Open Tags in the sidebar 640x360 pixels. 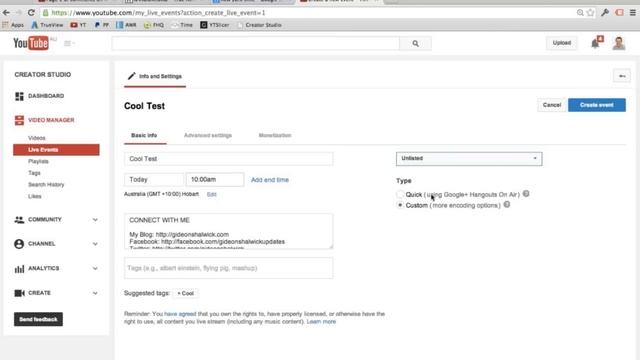click(34, 173)
